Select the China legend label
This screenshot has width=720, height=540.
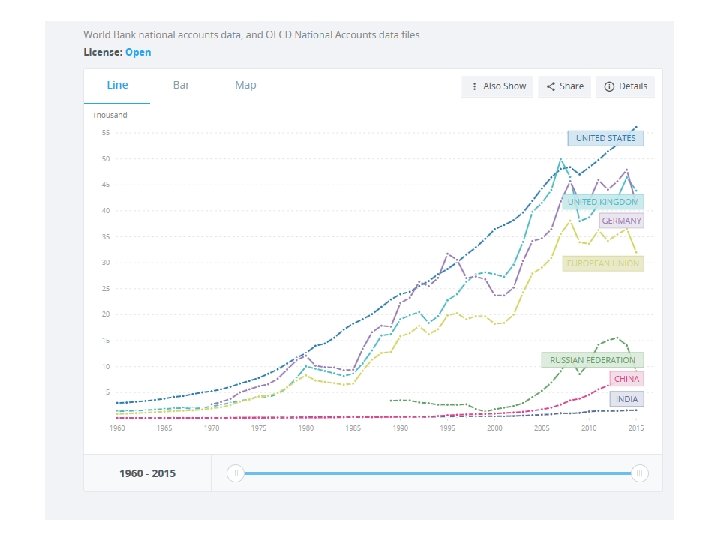pos(626,379)
